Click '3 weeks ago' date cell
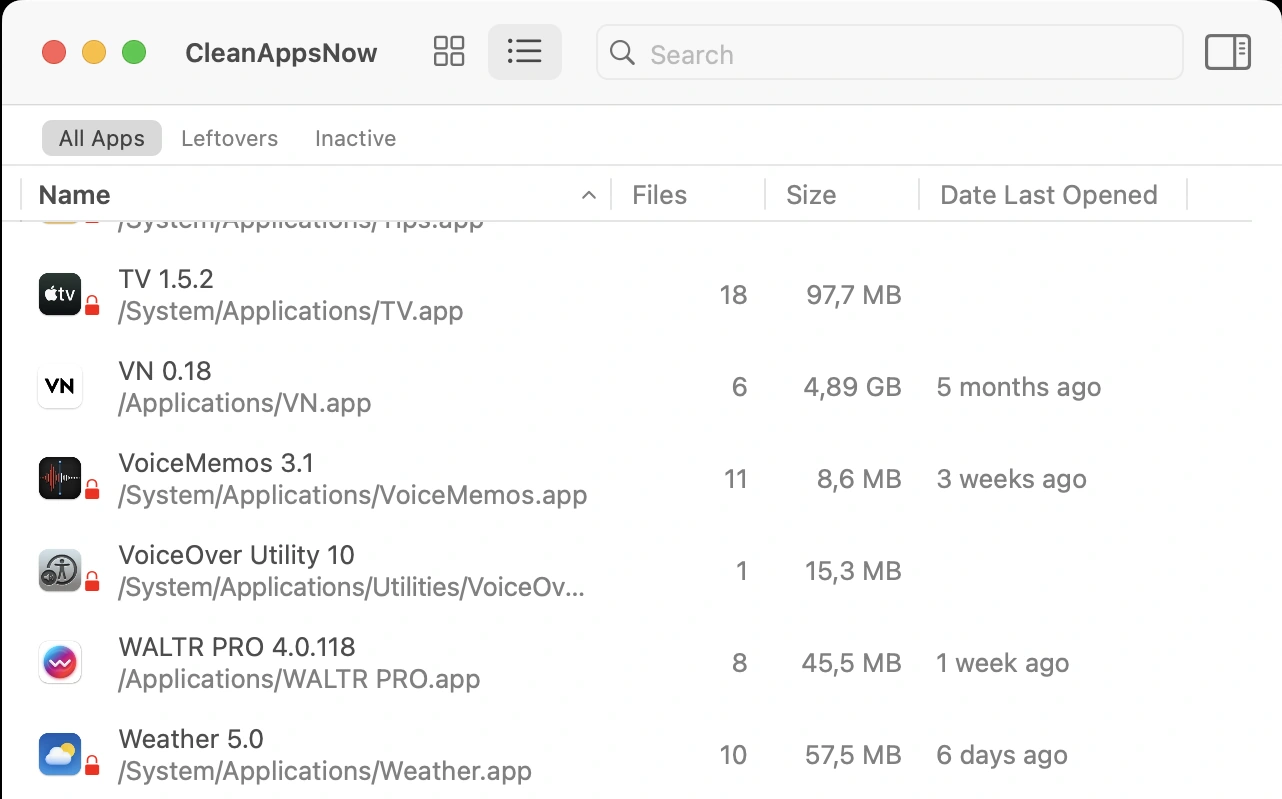This screenshot has height=799, width=1282. [x=1012, y=479]
